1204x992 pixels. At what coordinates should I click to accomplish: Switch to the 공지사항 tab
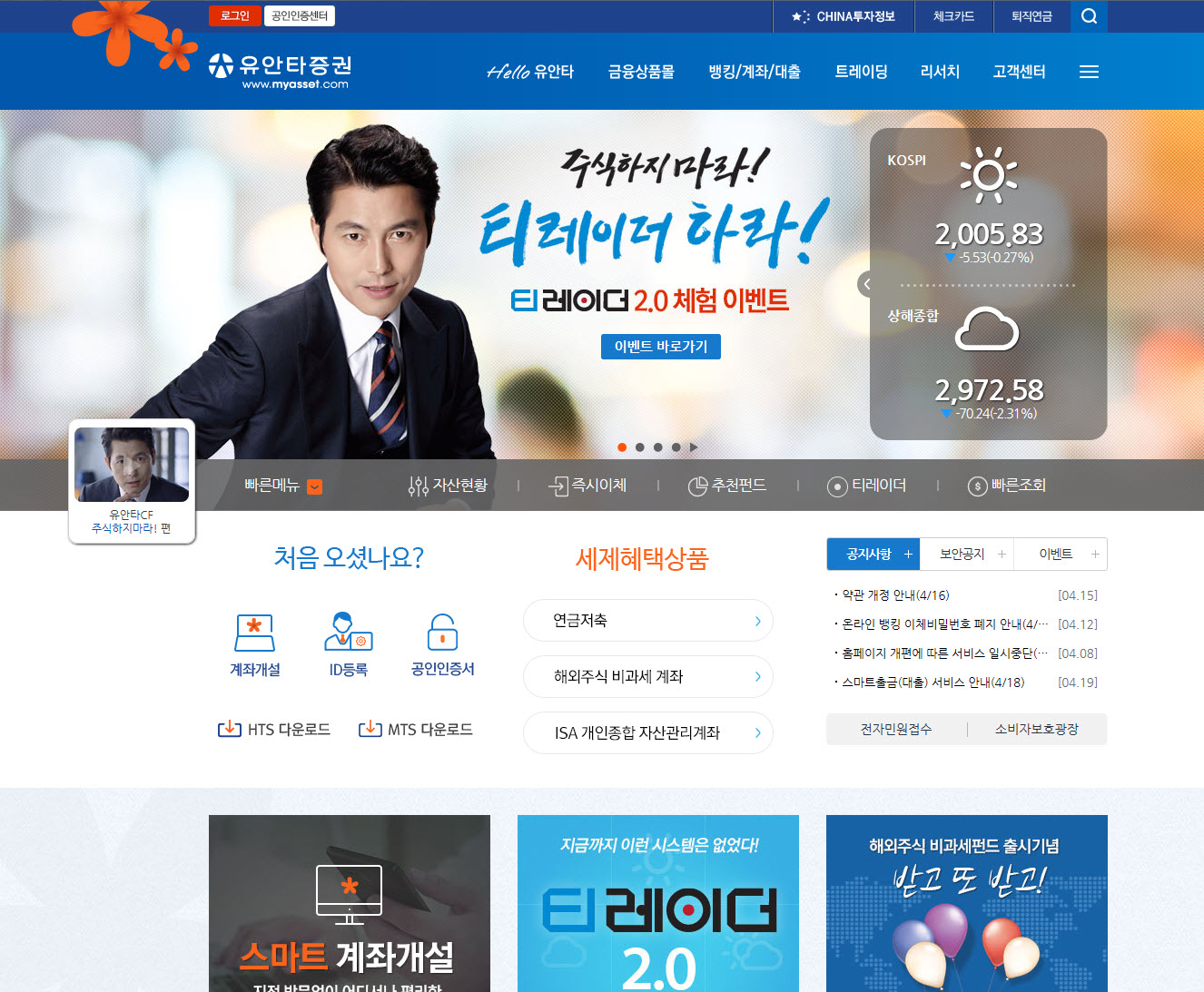coord(873,554)
